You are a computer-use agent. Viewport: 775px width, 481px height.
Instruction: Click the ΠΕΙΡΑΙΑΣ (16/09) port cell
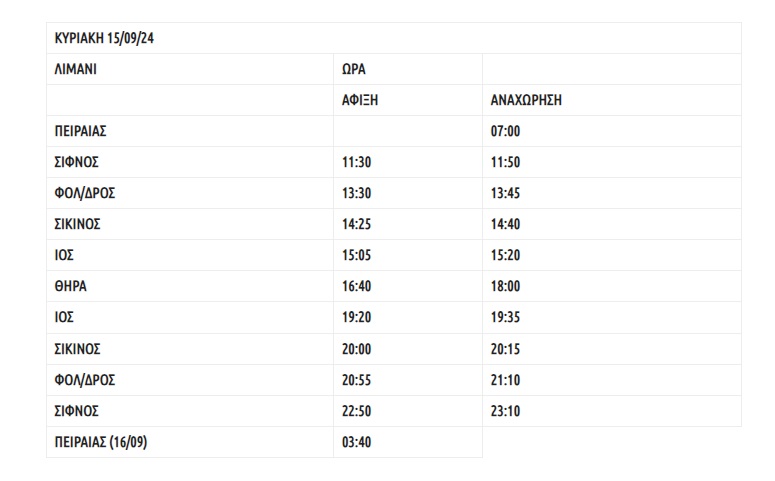pyautogui.click(x=100, y=442)
